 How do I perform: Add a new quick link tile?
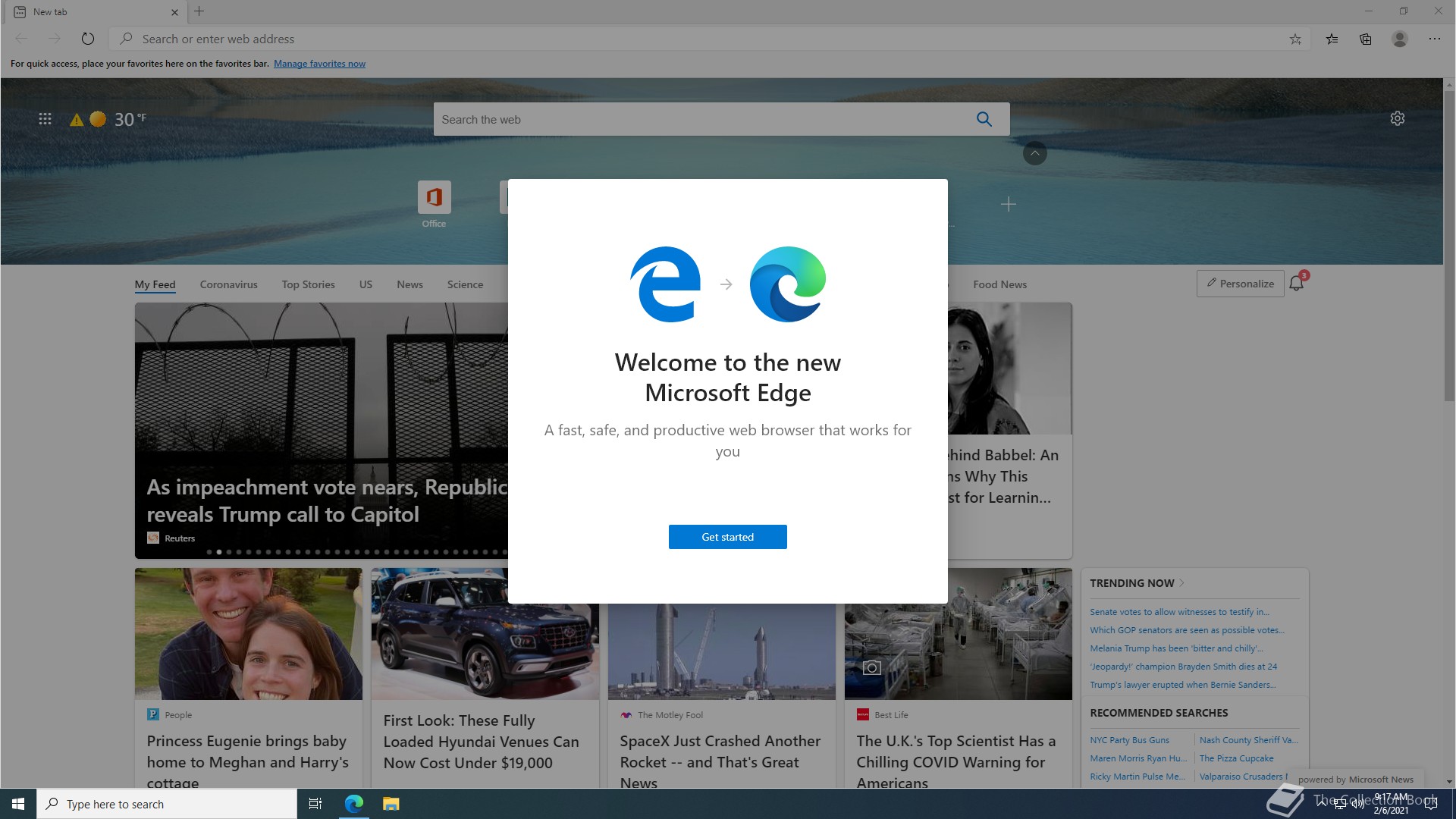1008,204
